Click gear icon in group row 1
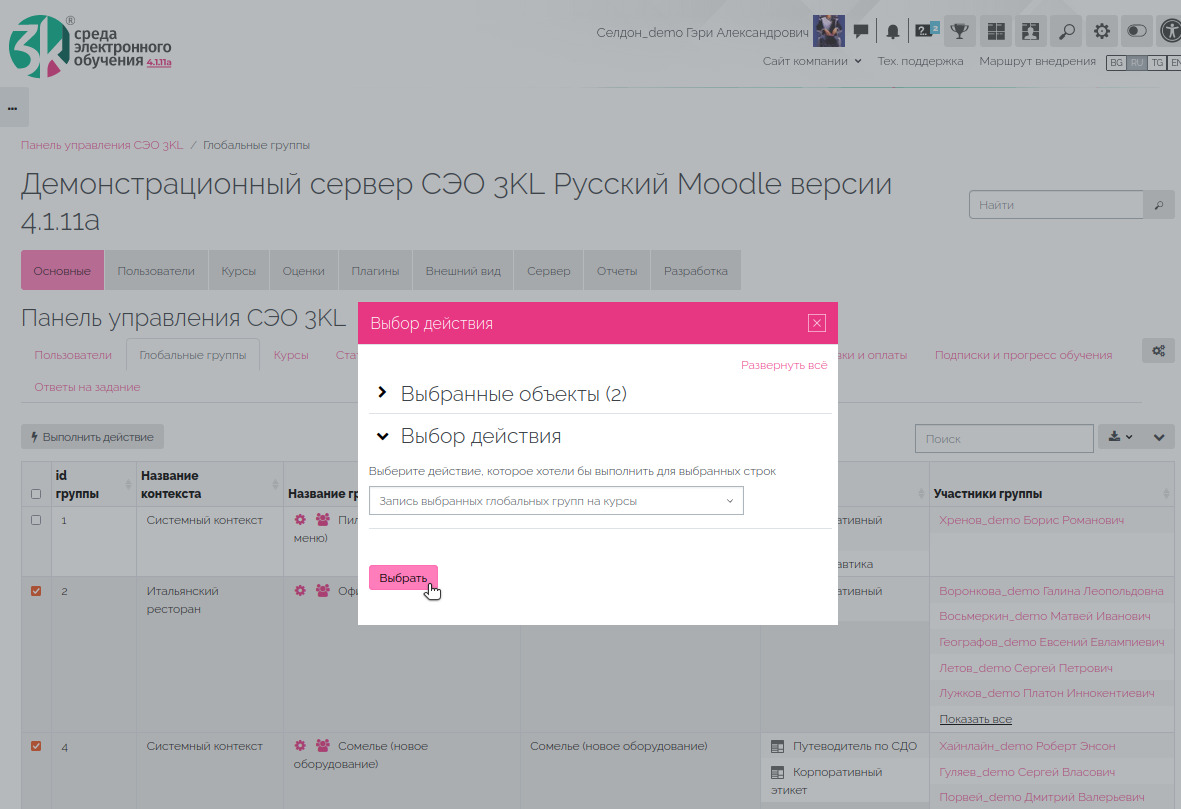The image size is (1181, 809). tap(300, 520)
